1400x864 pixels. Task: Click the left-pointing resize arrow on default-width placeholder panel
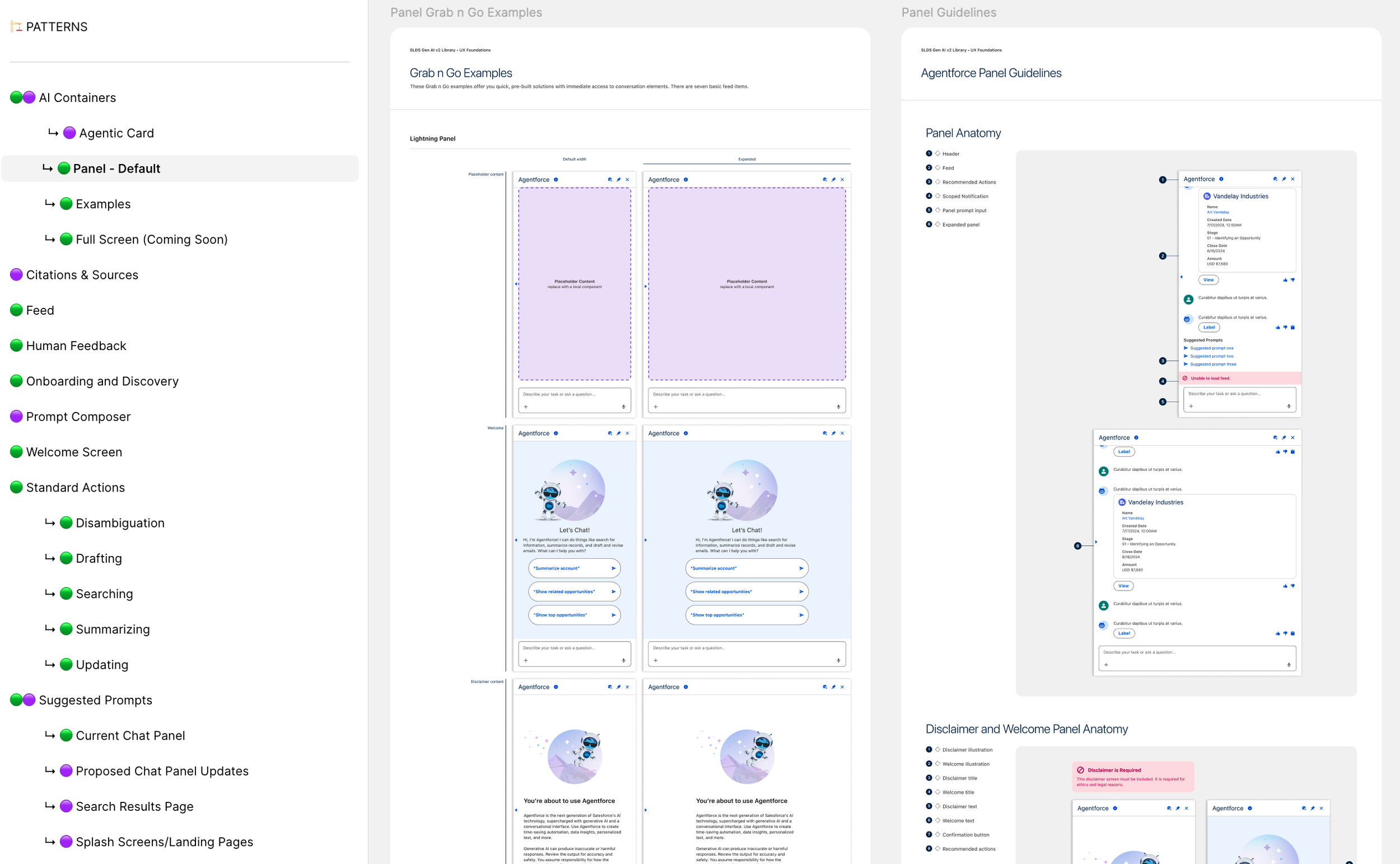pos(516,284)
